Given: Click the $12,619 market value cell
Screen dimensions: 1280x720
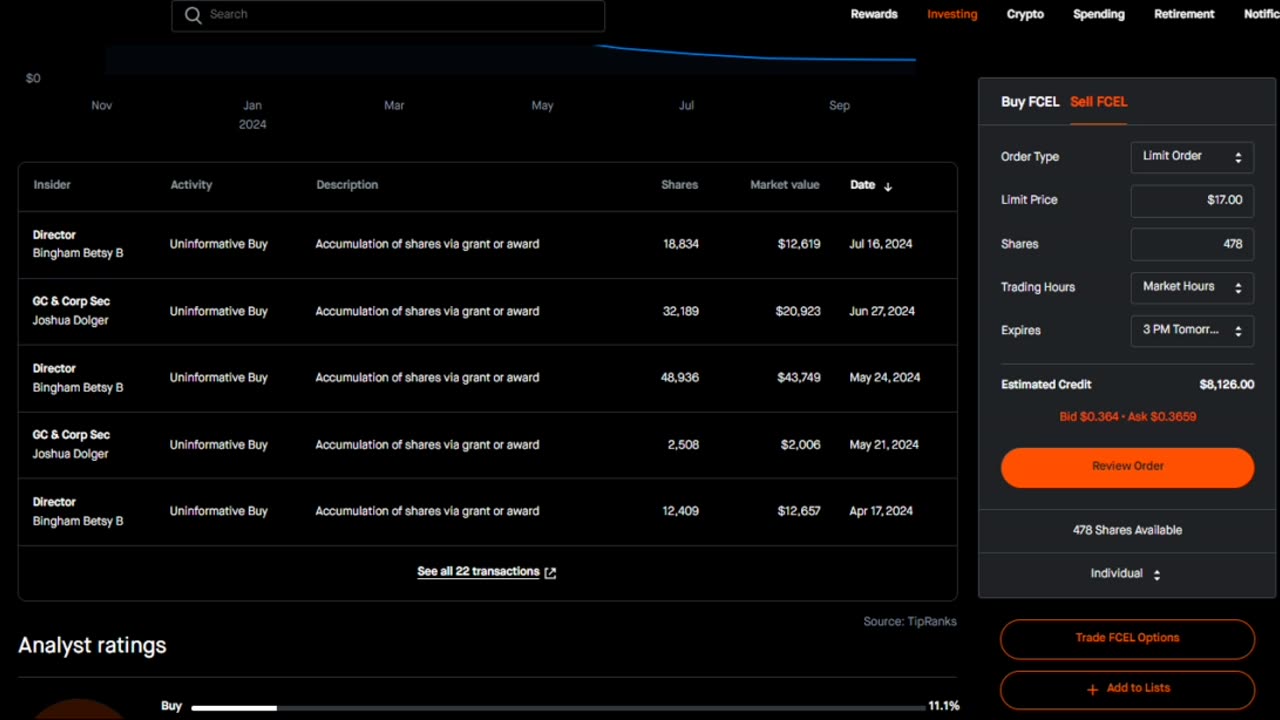Looking at the screenshot, I should point(799,244).
